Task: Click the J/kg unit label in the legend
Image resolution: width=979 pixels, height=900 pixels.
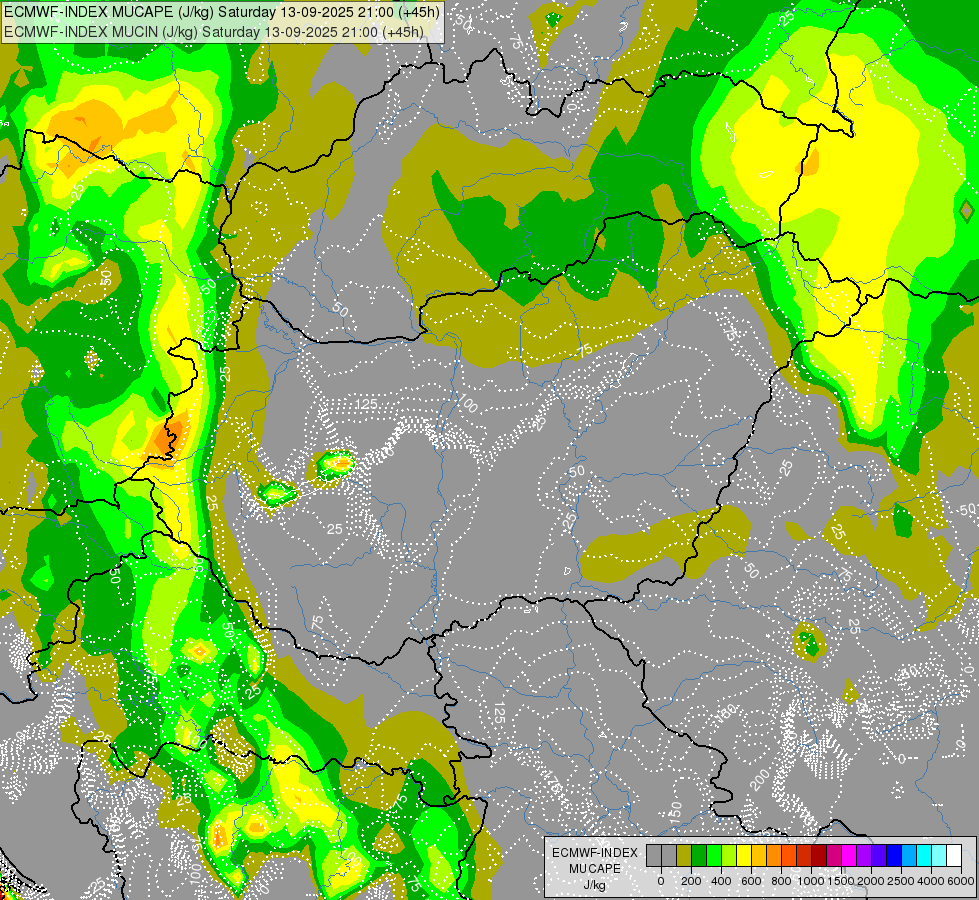Action: pyautogui.click(x=595, y=886)
